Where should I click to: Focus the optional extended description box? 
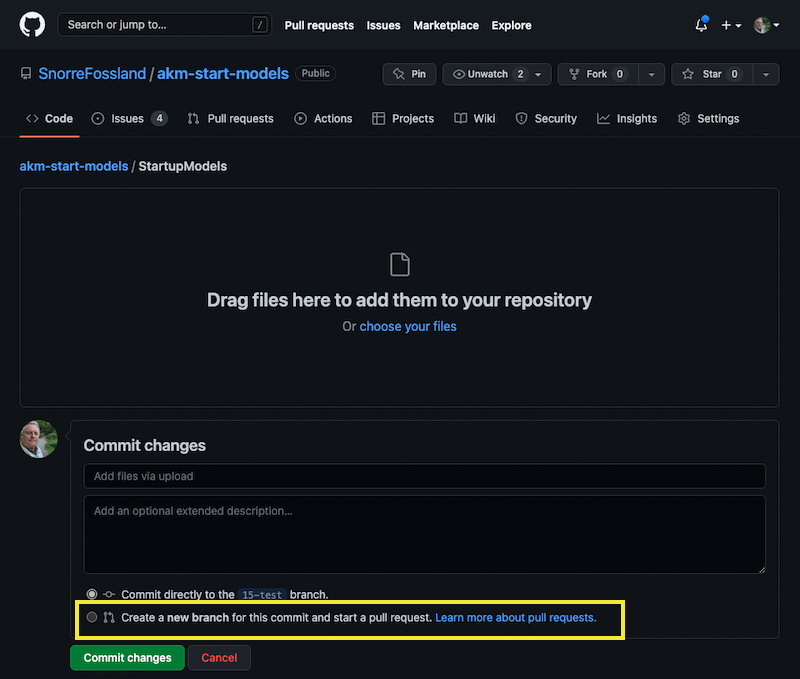pyautogui.click(x=424, y=535)
